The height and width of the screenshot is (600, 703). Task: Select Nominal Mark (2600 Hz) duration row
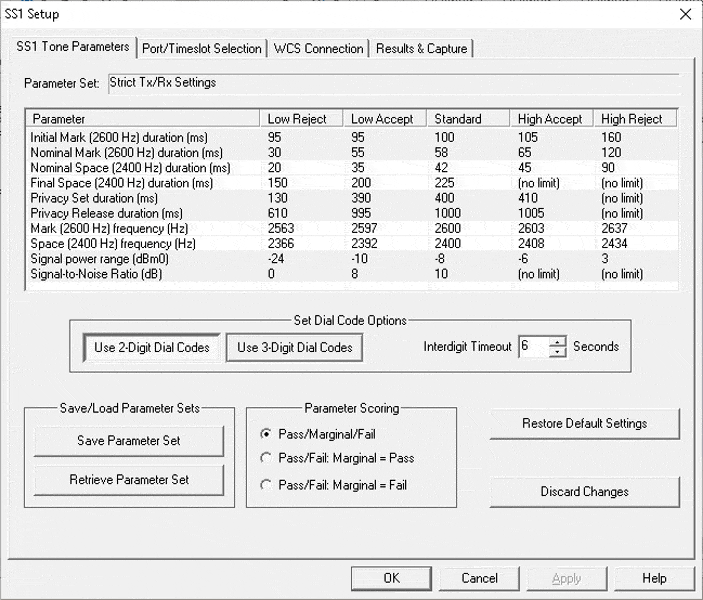[x=352, y=152]
